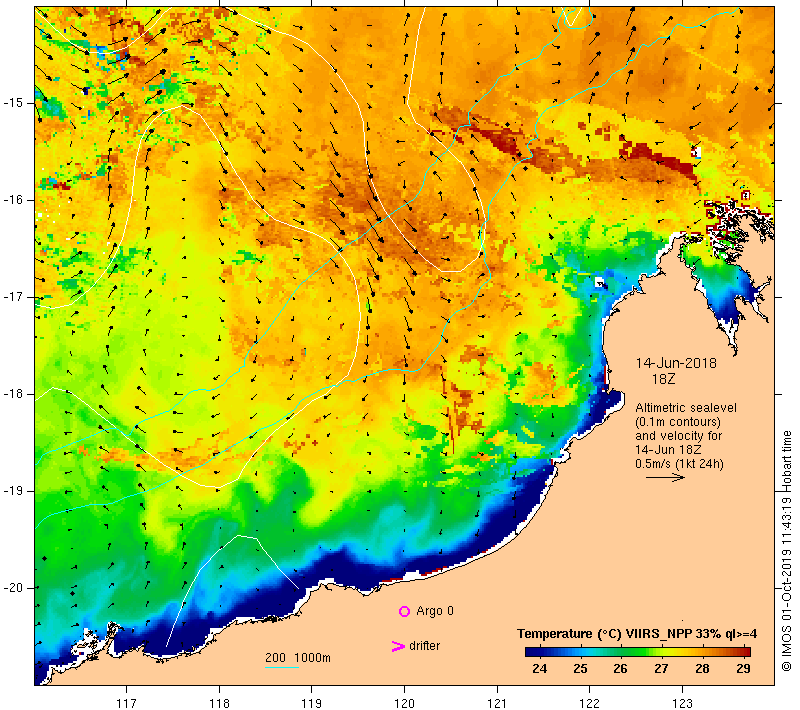This screenshot has width=800, height=710.
Task: Click colorbar tick label 28
Action: [702, 668]
